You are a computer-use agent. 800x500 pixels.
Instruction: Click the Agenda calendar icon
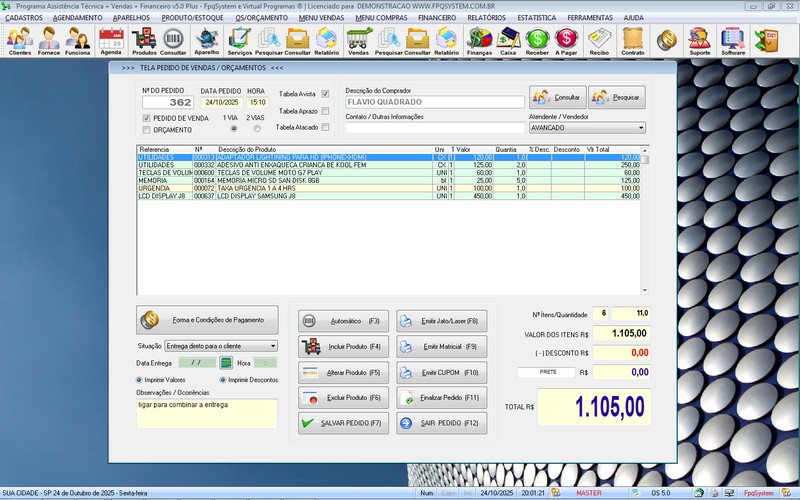point(110,40)
